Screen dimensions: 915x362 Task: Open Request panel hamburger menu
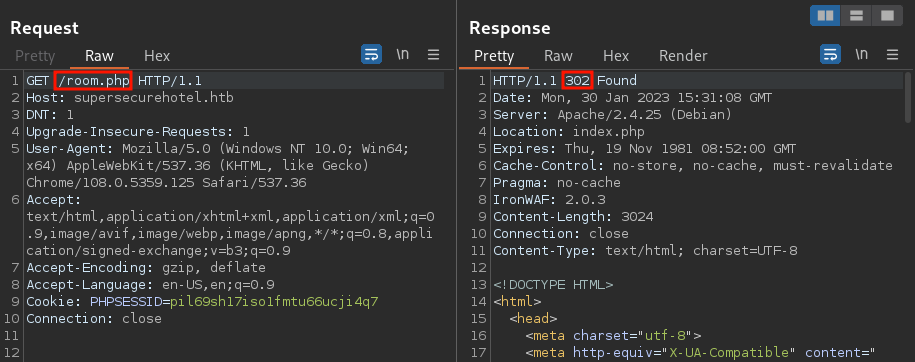pos(433,55)
